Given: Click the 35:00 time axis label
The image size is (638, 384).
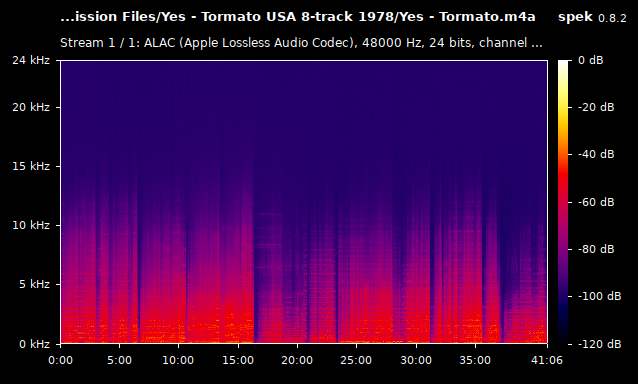Looking at the screenshot, I should pyautogui.click(x=475, y=360).
